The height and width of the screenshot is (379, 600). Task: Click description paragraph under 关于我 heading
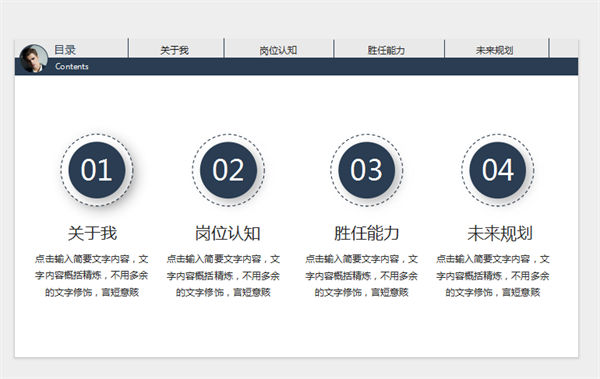click(x=91, y=276)
